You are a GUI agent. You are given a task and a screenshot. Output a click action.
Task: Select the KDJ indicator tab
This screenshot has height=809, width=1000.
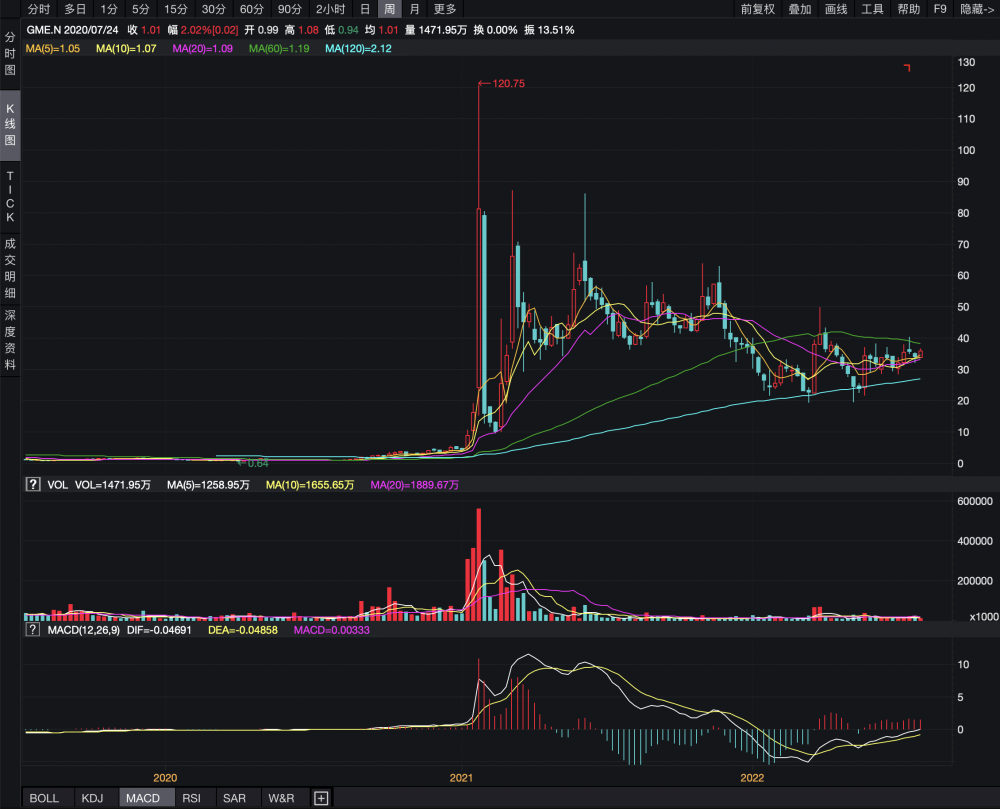point(92,798)
